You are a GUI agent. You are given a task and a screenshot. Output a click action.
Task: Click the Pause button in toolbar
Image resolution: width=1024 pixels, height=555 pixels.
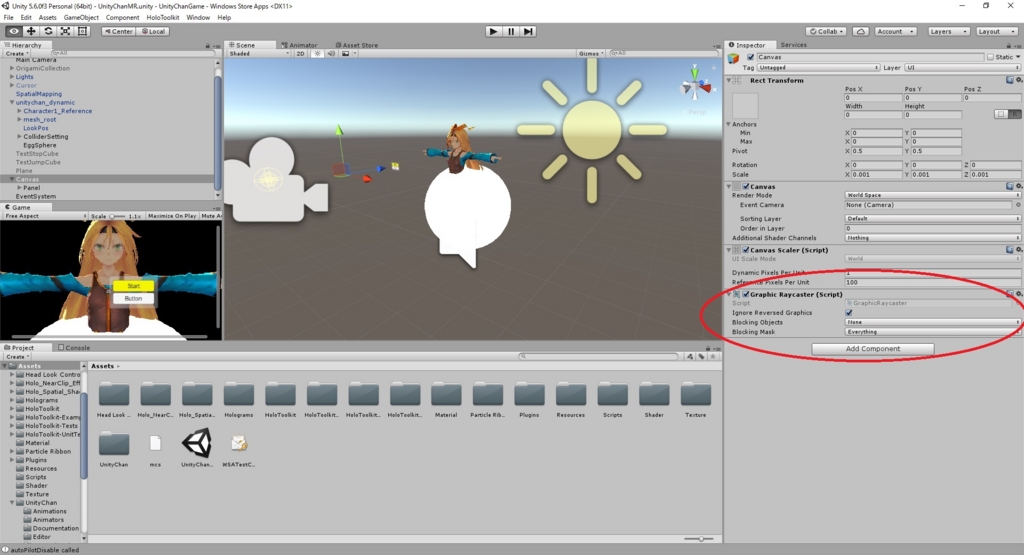[511, 31]
